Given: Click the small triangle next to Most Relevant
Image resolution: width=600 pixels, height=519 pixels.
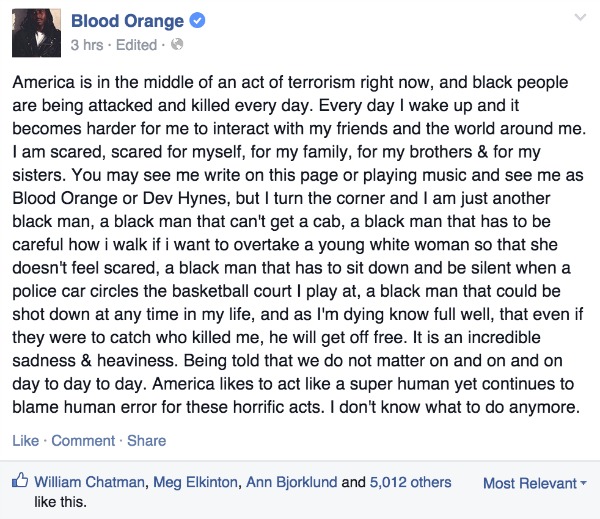Looking at the screenshot, I should tap(583, 483).
